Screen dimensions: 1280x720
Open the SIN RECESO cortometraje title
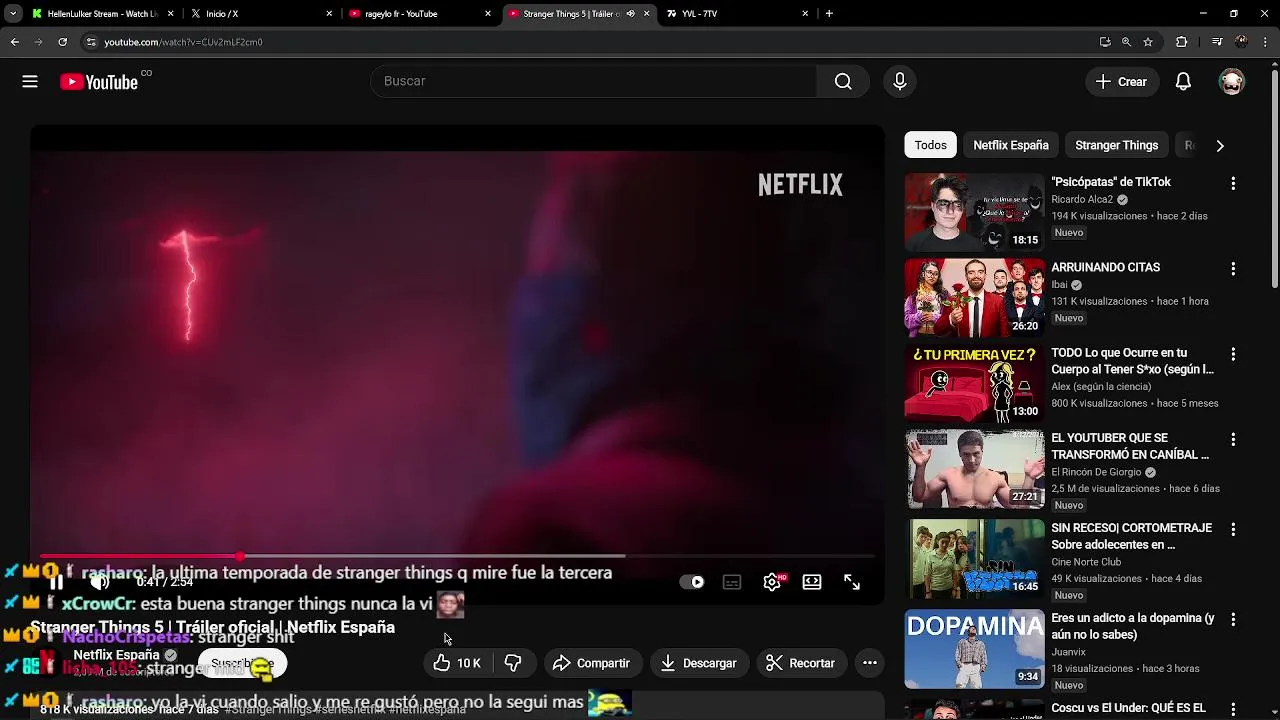pos(1131,536)
